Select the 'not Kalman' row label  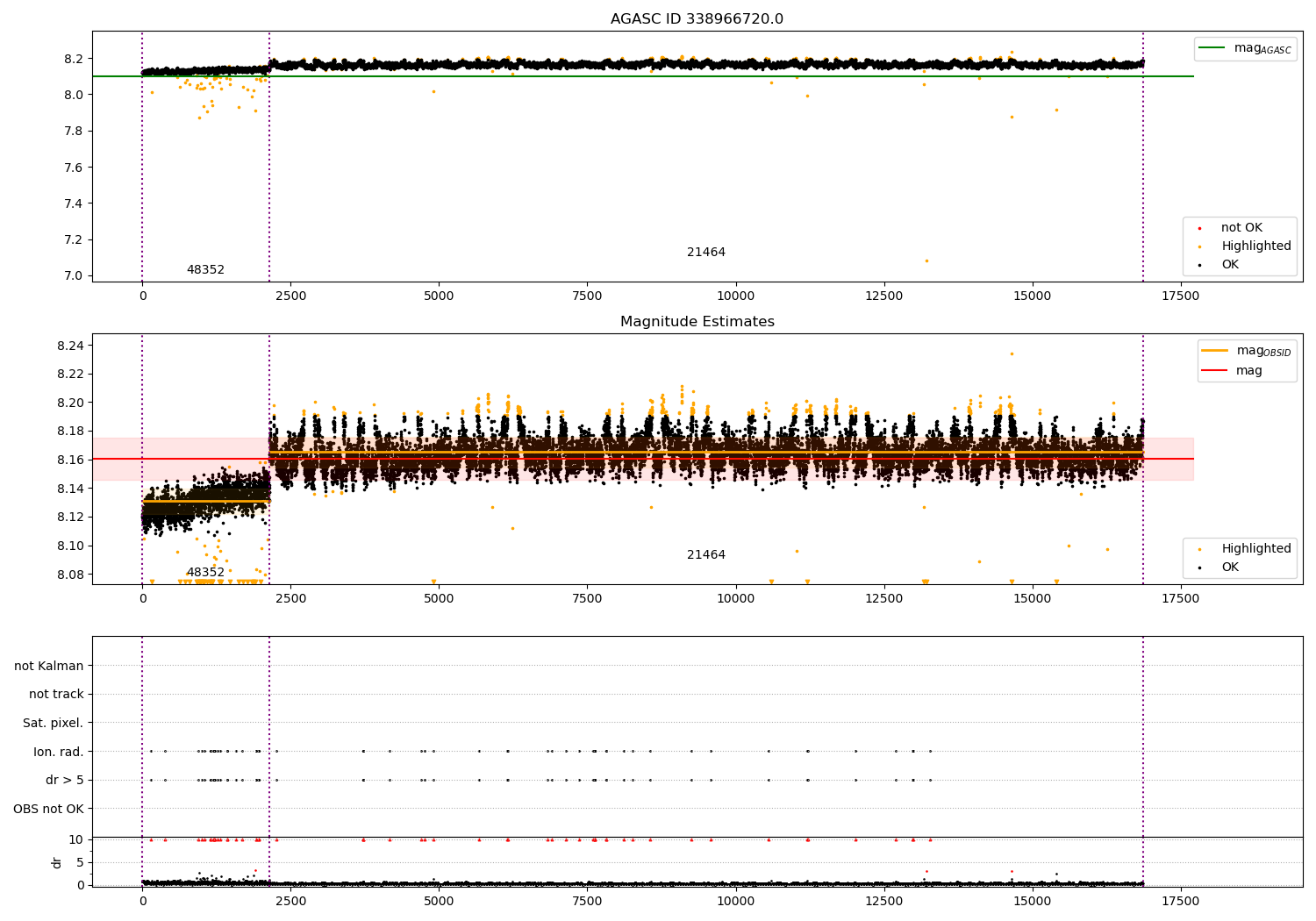[x=49, y=666]
